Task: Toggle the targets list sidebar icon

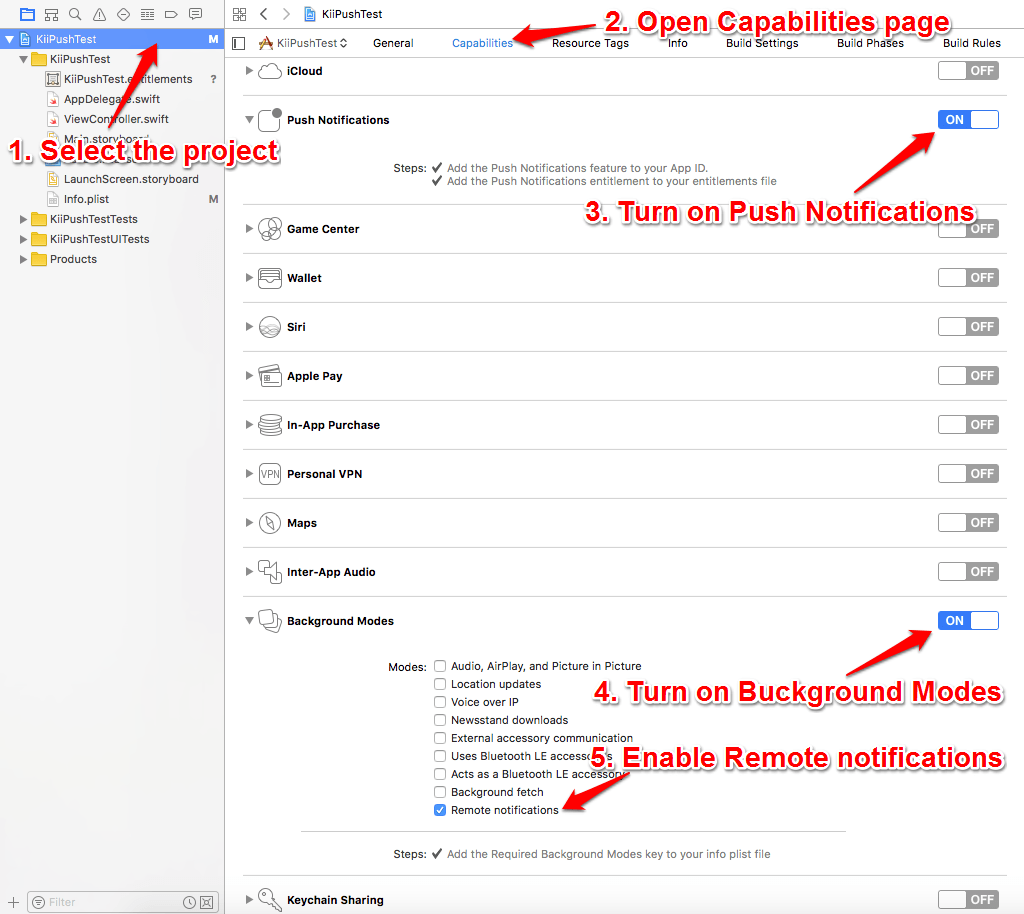Action: pyautogui.click(x=238, y=43)
